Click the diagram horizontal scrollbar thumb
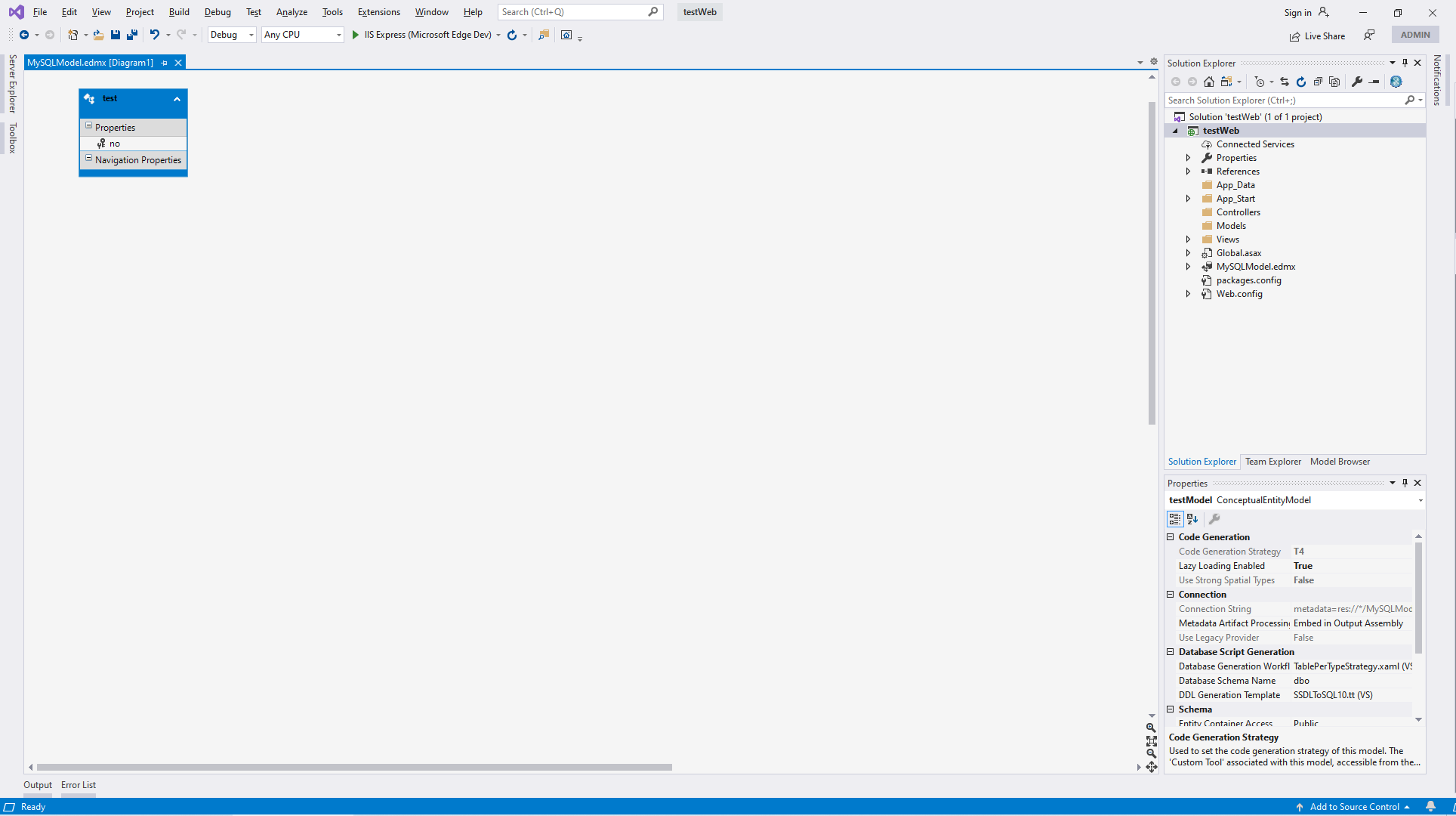This screenshot has width=1456, height=816. [353, 767]
